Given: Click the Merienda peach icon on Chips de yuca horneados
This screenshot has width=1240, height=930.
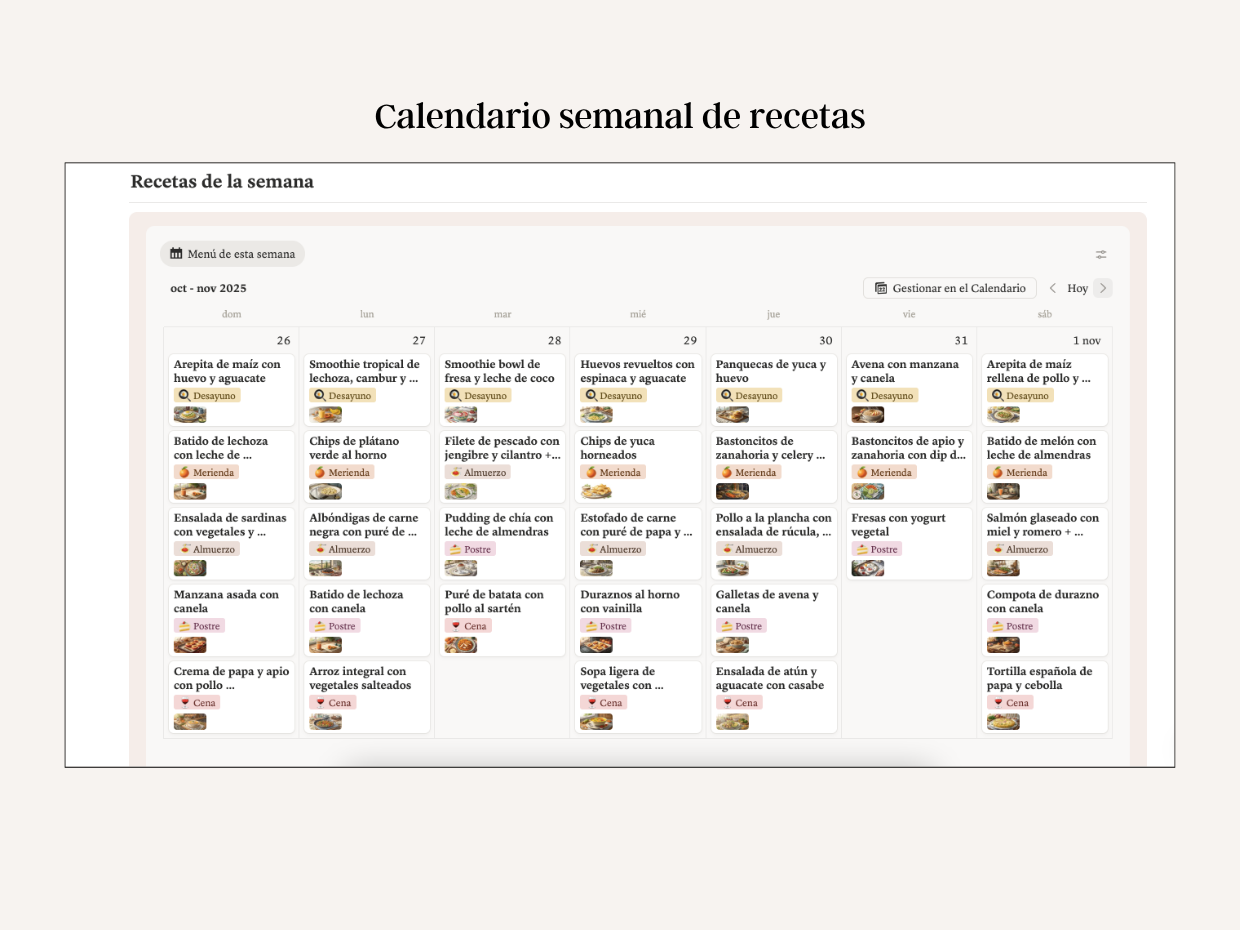Looking at the screenshot, I should coord(591,472).
